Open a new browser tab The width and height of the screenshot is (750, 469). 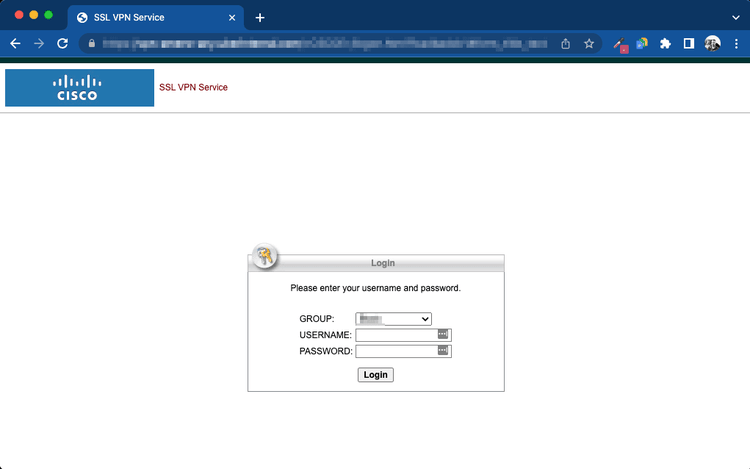(x=260, y=18)
